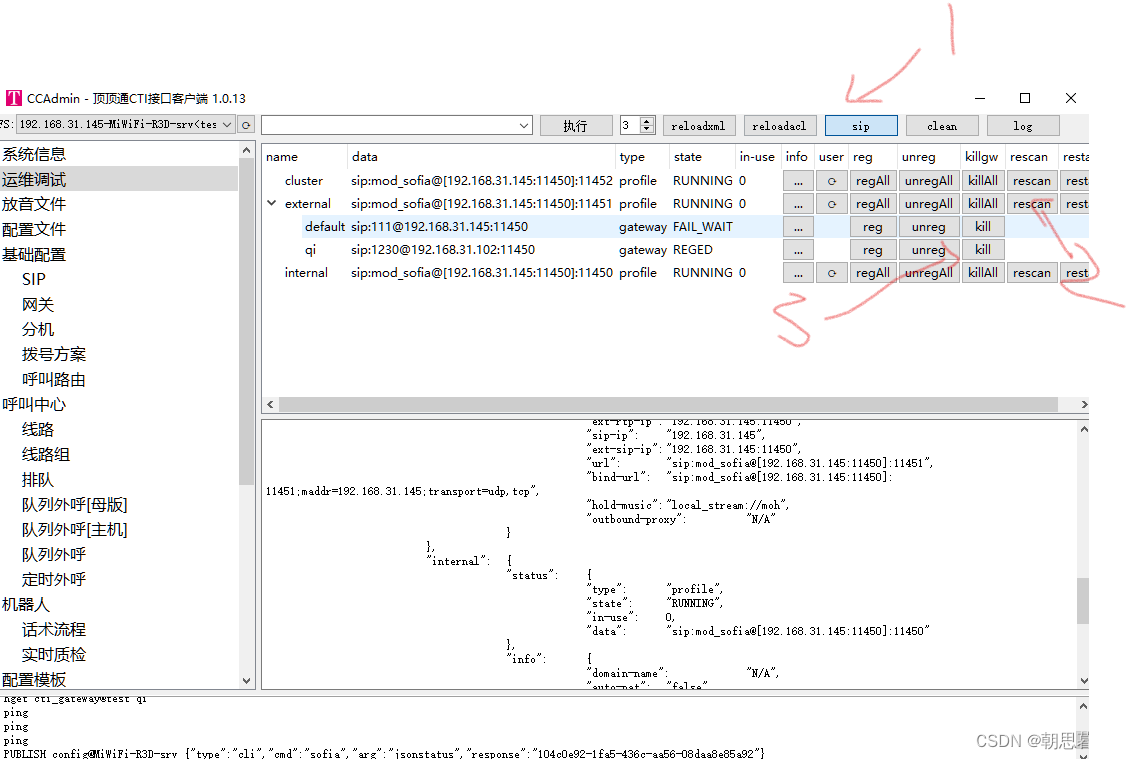Click regAll on the internal row
This screenshot has width=1127, height=759.
[873, 273]
